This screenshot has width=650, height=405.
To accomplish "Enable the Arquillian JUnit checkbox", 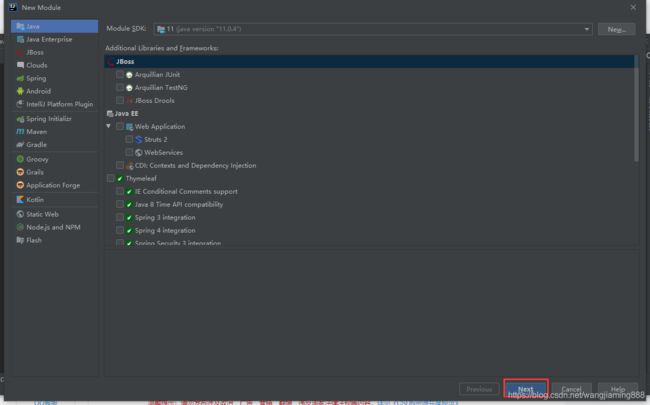I will pos(120,75).
